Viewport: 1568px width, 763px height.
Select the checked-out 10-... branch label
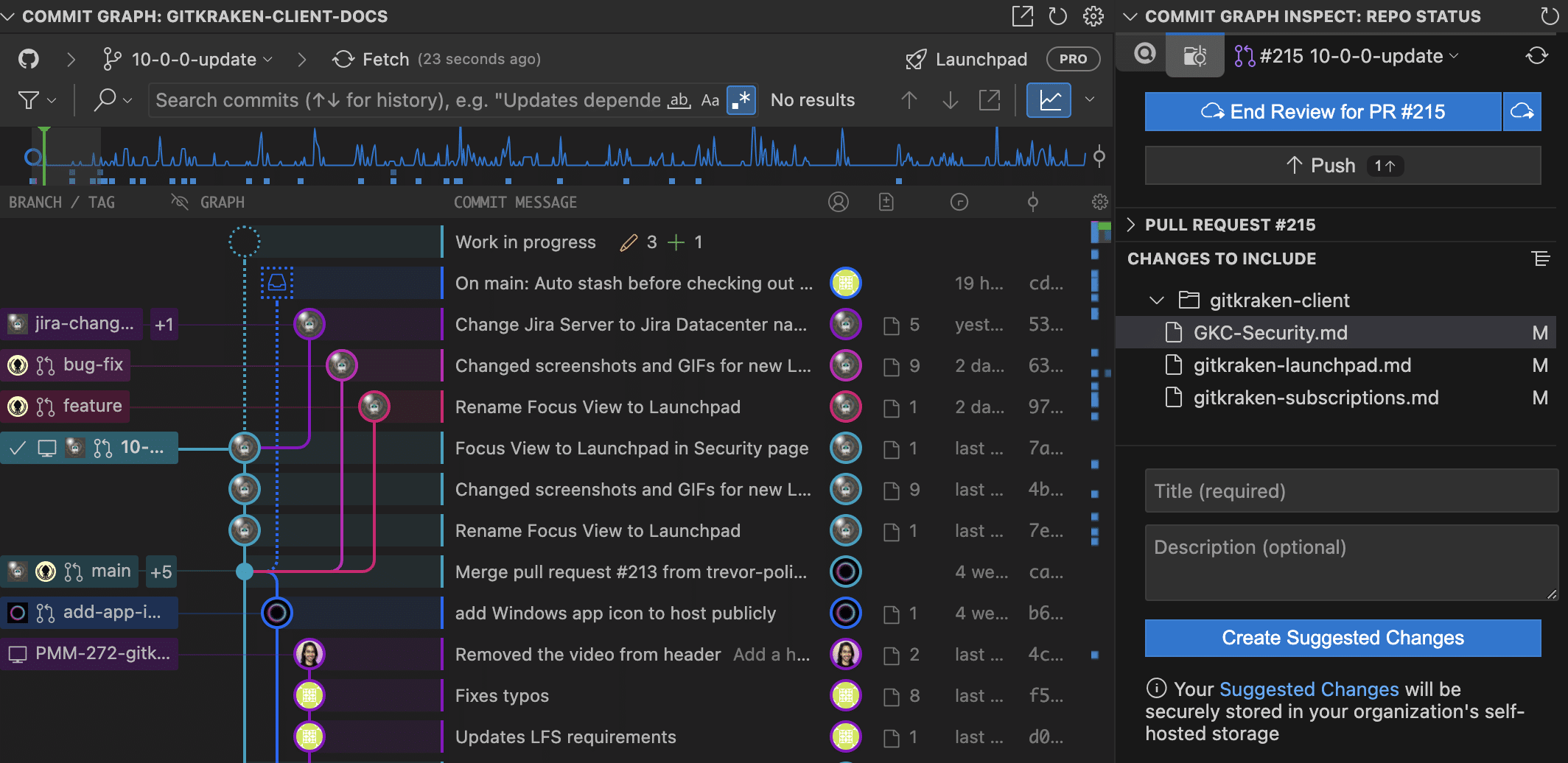click(x=89, y=448)
